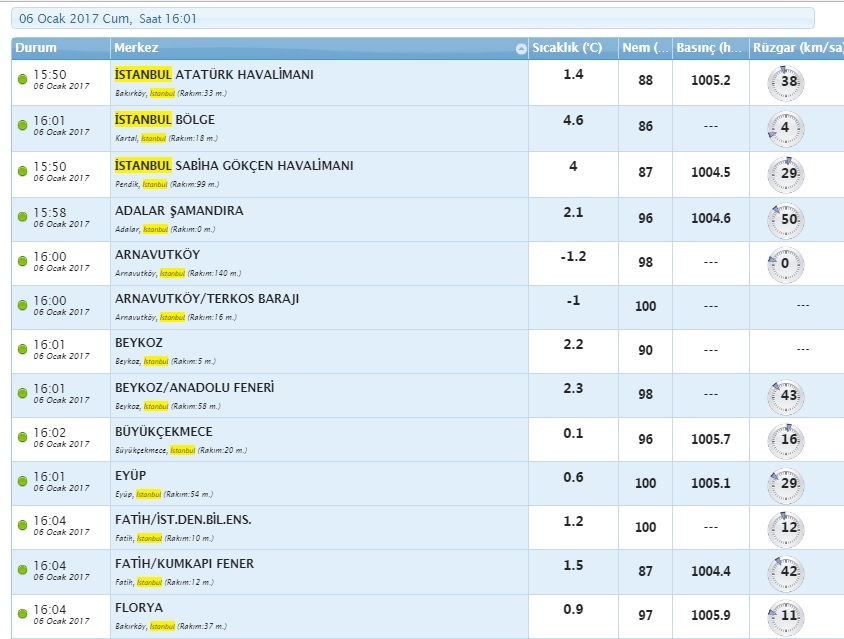Screen dimensions: 844x639
Task: Sort table by Rüzgar (km/sa) column header
Action: (797, 48)
